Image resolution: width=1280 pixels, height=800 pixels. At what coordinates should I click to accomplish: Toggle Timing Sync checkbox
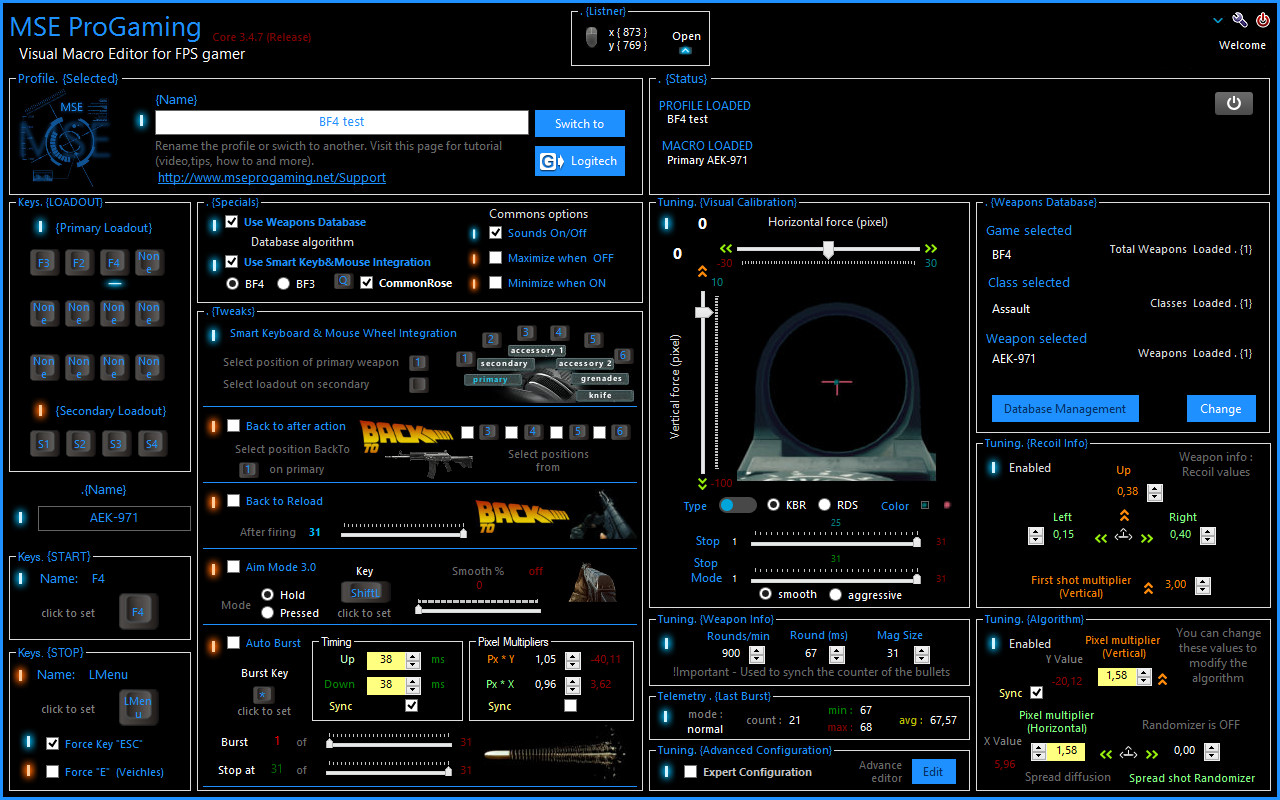click(411, 705)
